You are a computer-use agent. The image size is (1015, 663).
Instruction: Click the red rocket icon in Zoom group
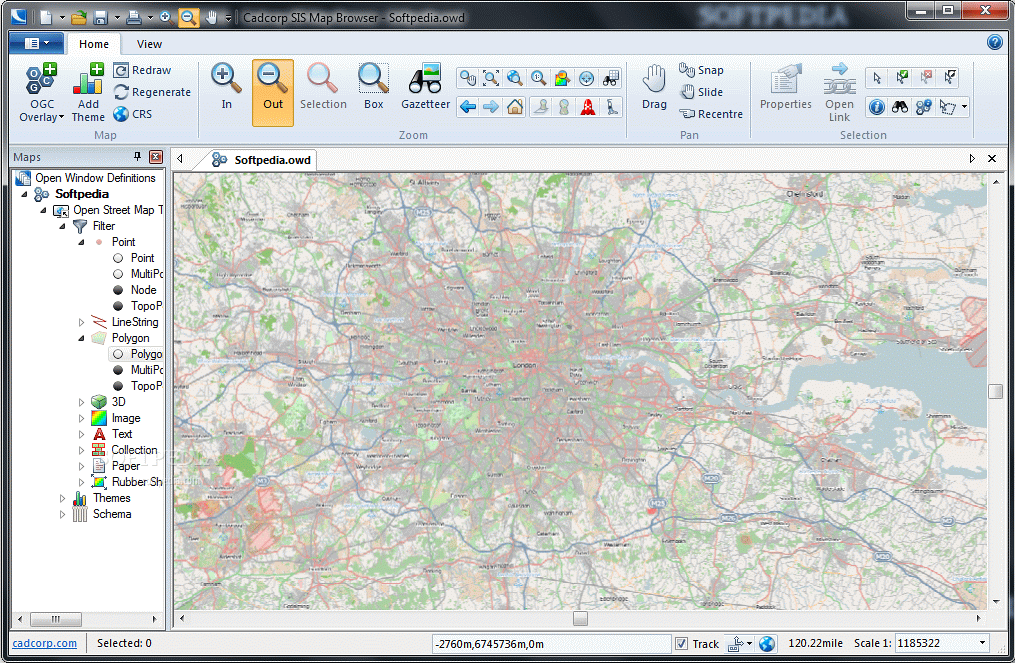pyautogui.click(x=588, y=107)
